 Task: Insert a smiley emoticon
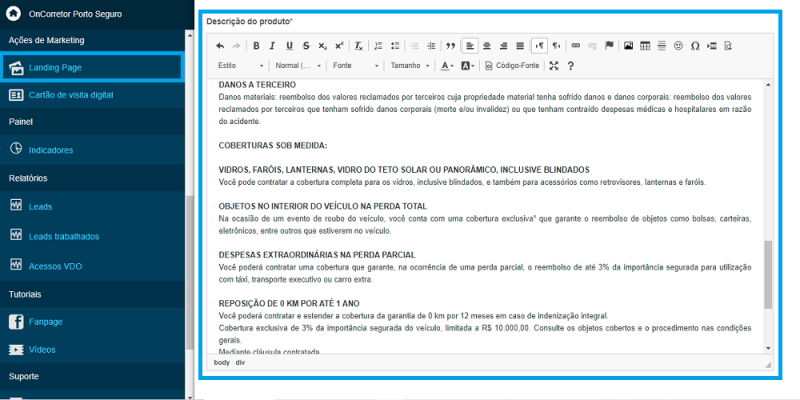[x=678, y=46]
